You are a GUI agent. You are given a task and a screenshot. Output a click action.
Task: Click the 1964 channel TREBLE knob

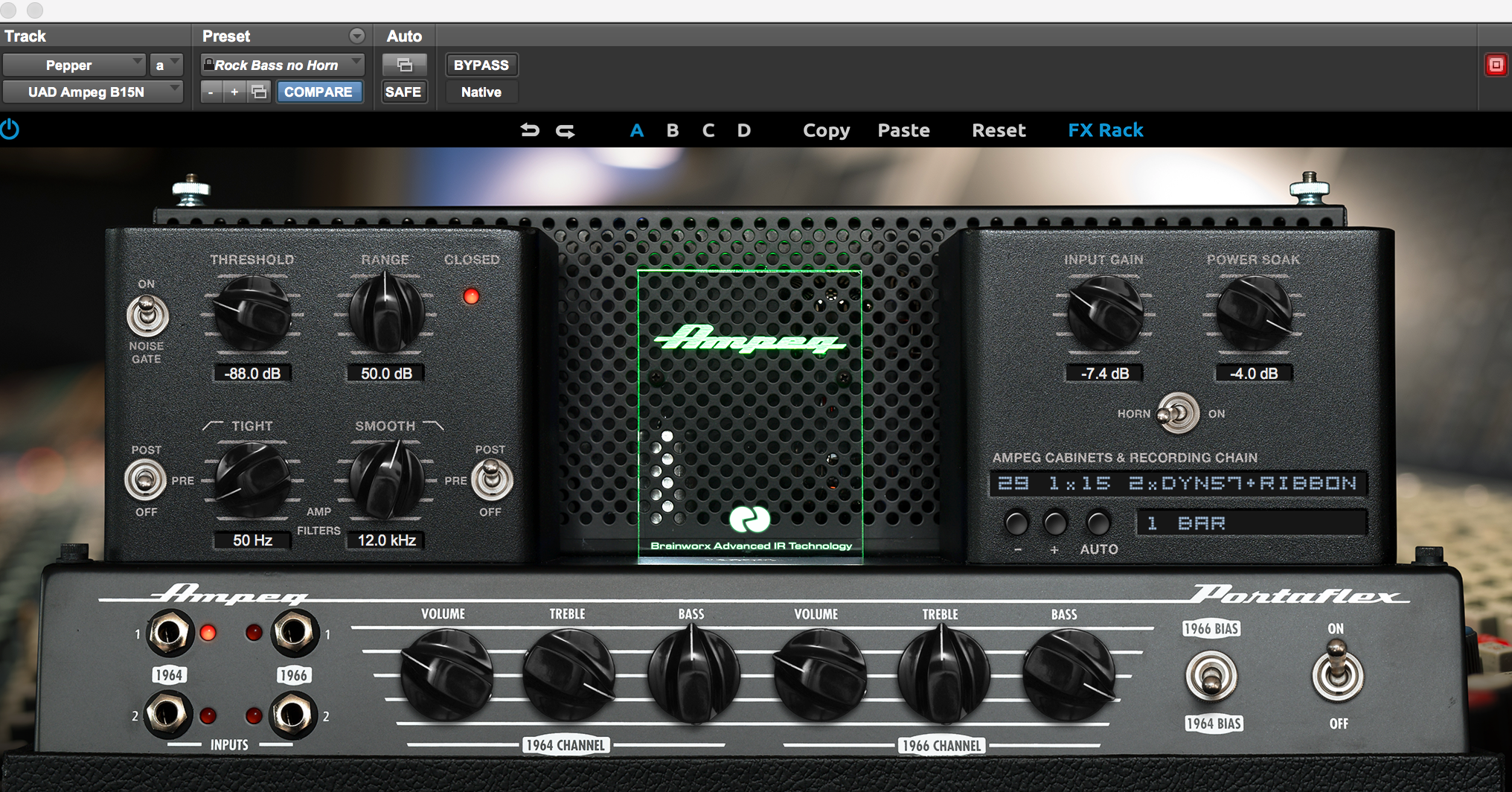click(x=569, y=676)
